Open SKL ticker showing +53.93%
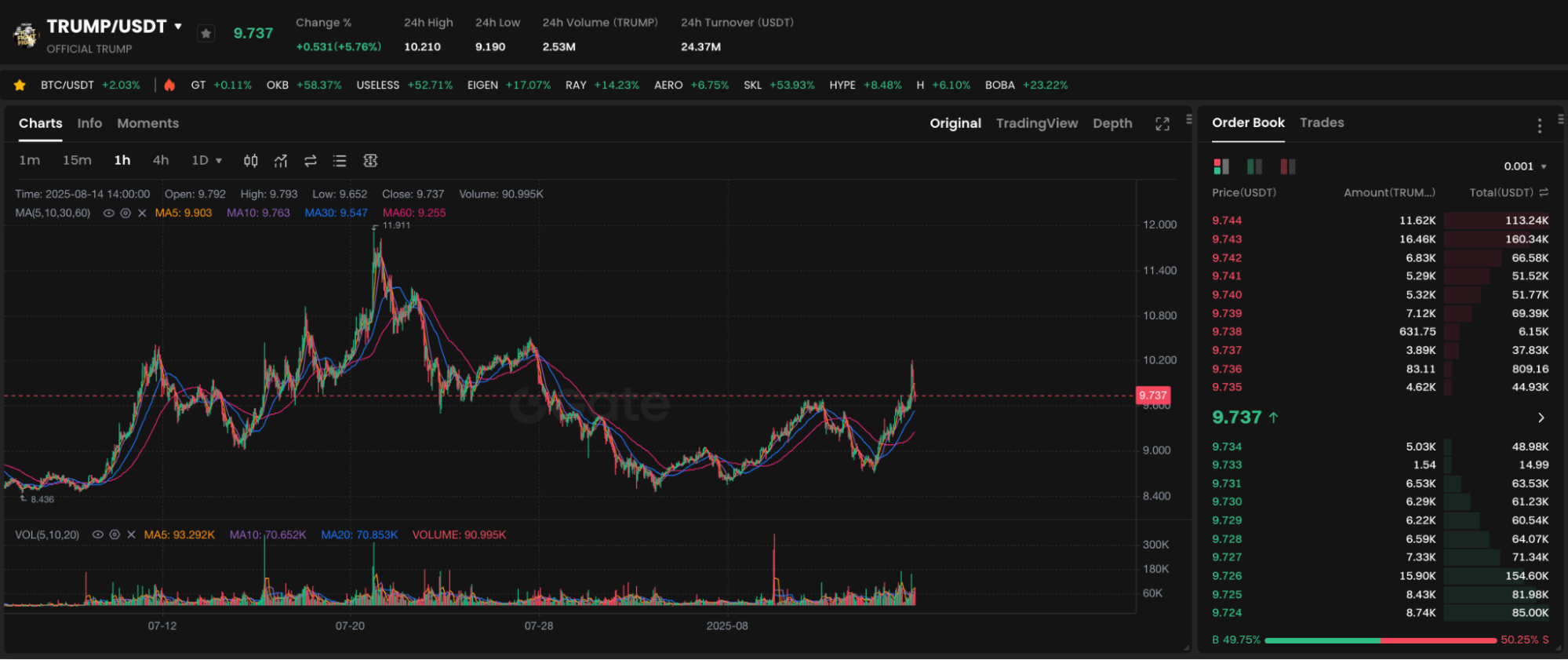 (x=779, y=85)
